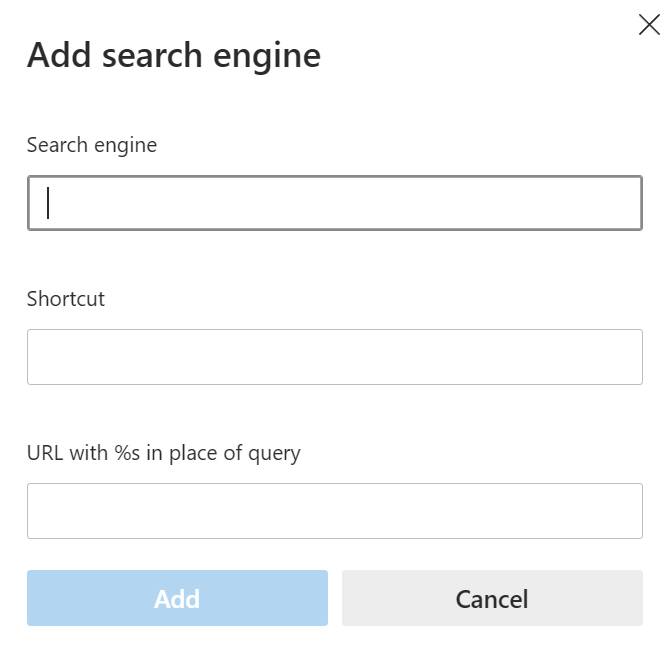The width and height of the screenshot is (668, 659).
Task: Click the "%s" text in the URL label
Action: [127, 453]
